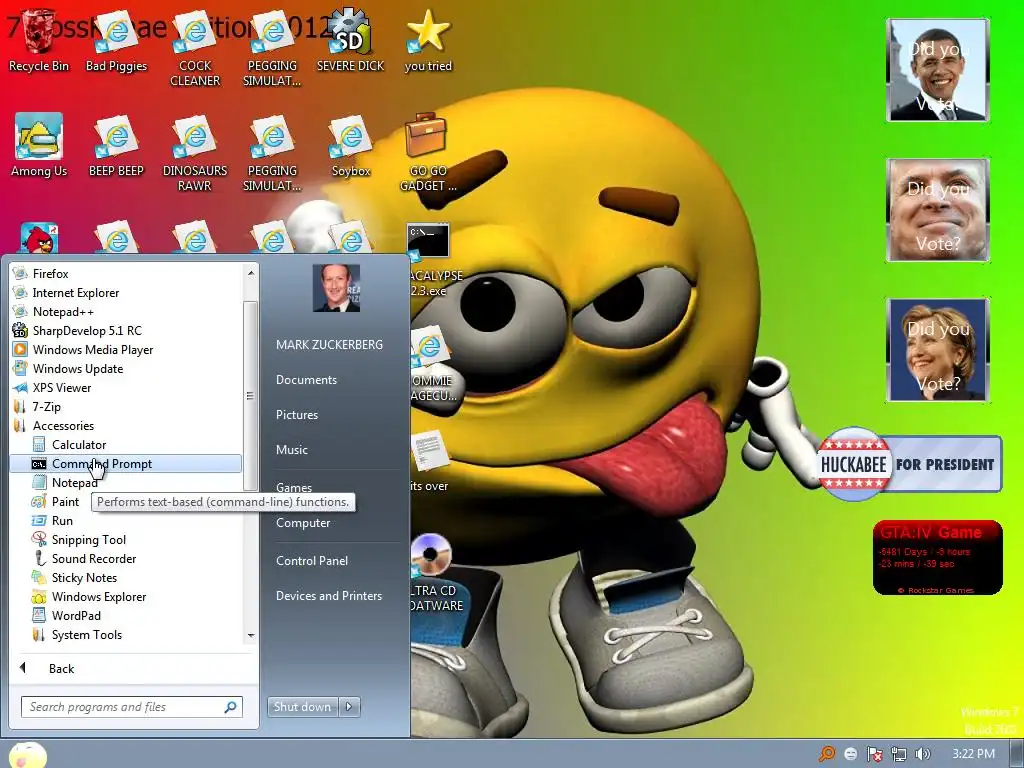
Task: Open Calculator under Accessories
Action: [79, 445]
